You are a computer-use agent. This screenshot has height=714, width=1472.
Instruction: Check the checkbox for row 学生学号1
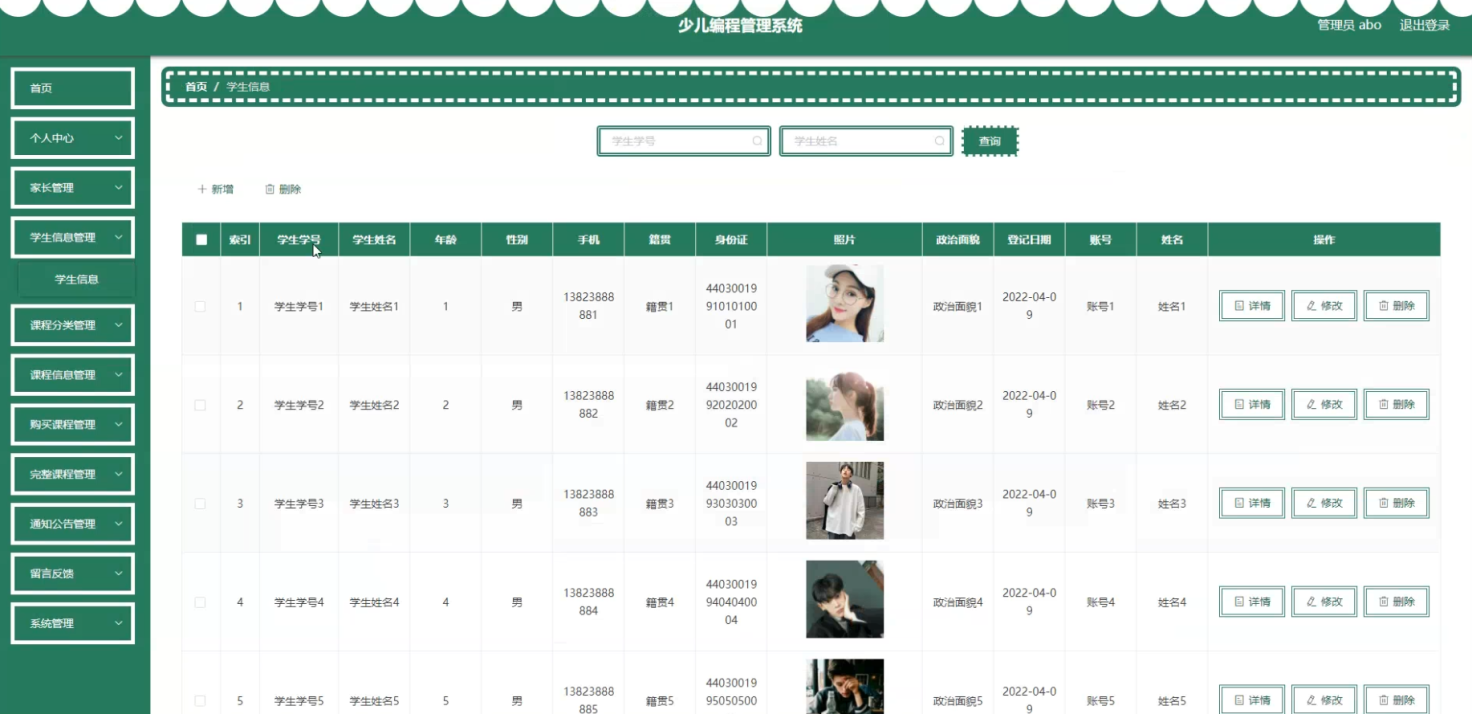tap(200, 306)
